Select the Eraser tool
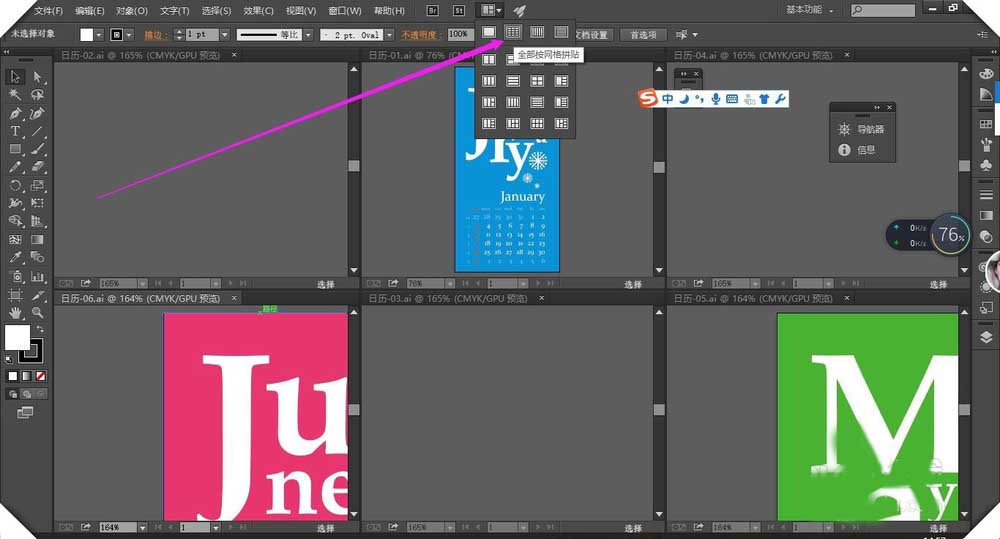The width and height of the screenshot is (1000, 539). click(x=37, y=167)
